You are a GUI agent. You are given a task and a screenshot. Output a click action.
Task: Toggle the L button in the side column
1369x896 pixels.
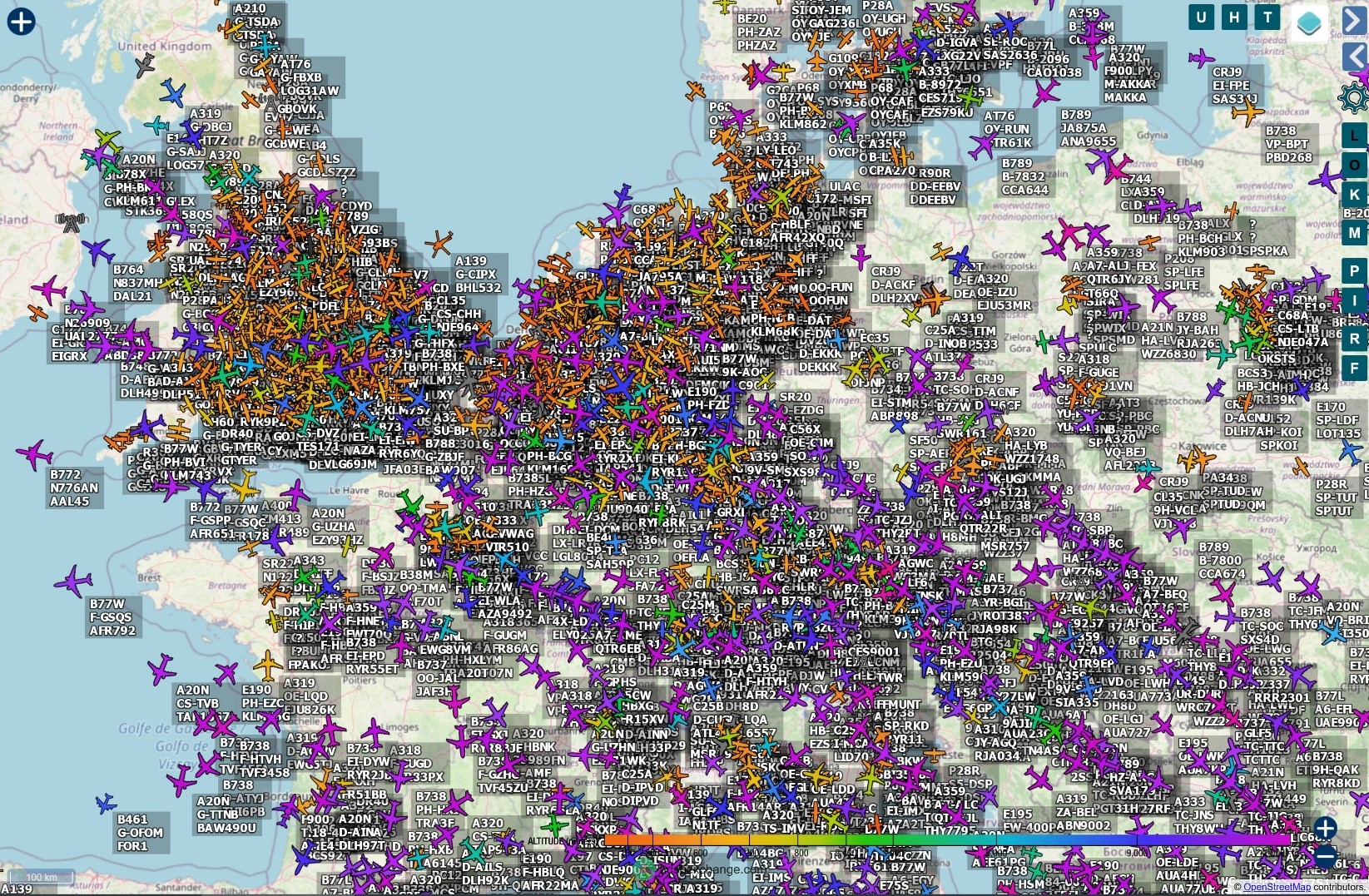tap(1355, 135)
